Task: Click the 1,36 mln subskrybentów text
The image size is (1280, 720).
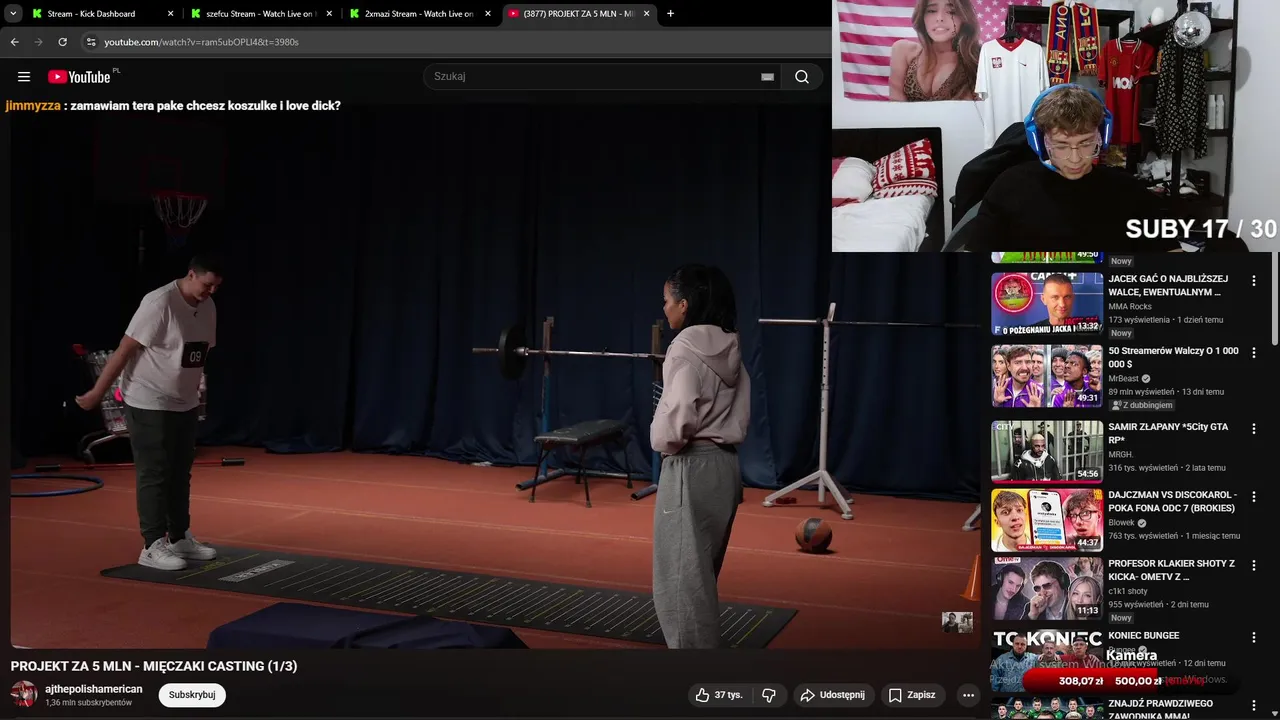Action: coord(88,703)
